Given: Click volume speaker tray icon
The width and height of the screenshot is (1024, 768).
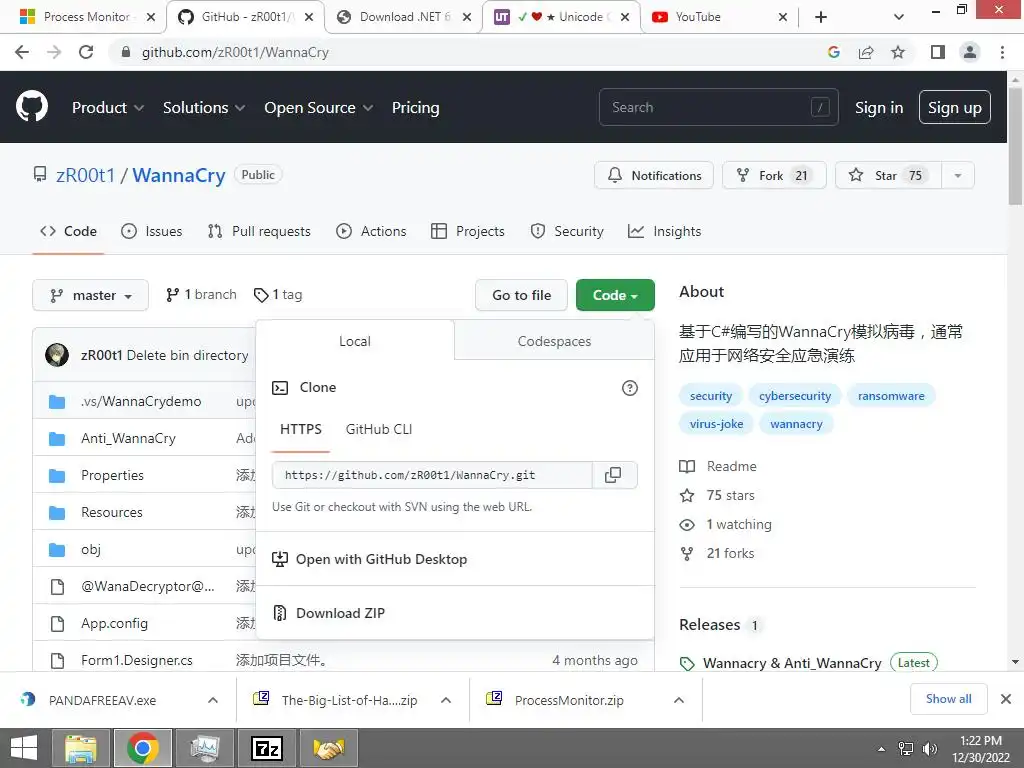Looking at the screenshot, I should (930, 749).
